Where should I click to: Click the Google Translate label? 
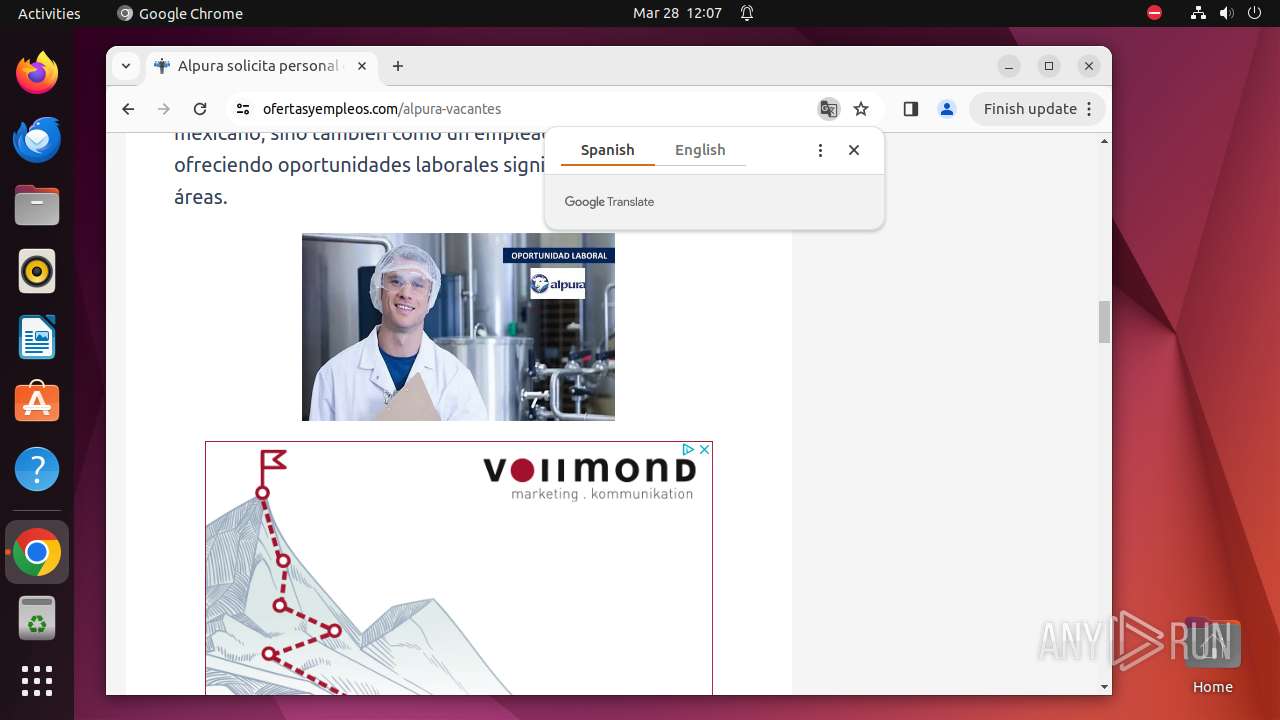(x=609, y=202)
